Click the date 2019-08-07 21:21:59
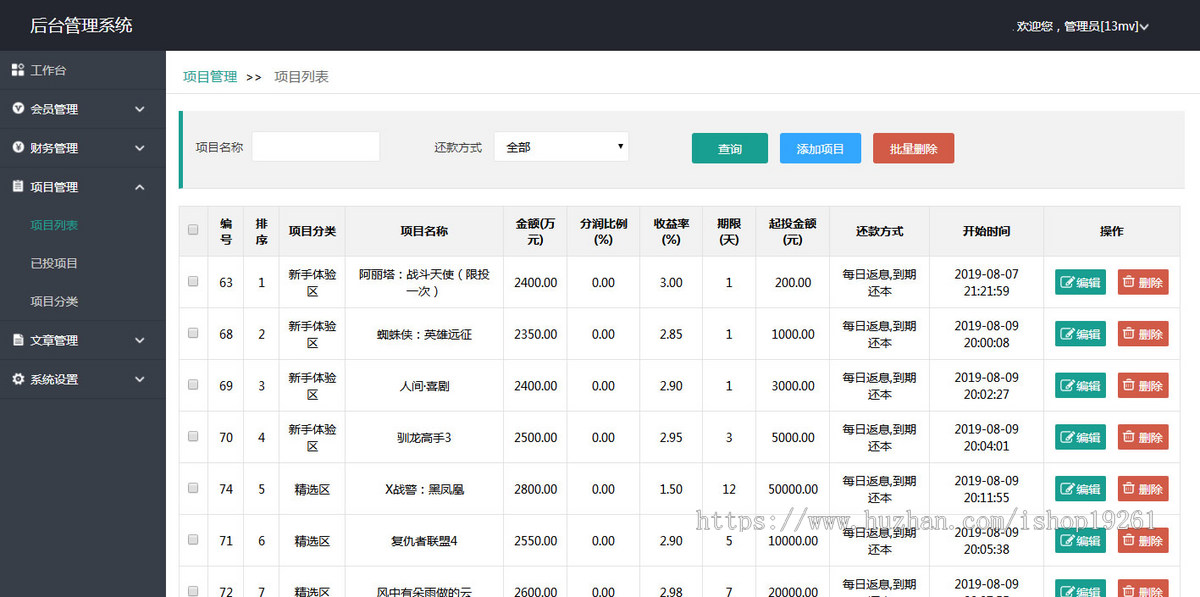1200x597 pixels. [986, 282]
